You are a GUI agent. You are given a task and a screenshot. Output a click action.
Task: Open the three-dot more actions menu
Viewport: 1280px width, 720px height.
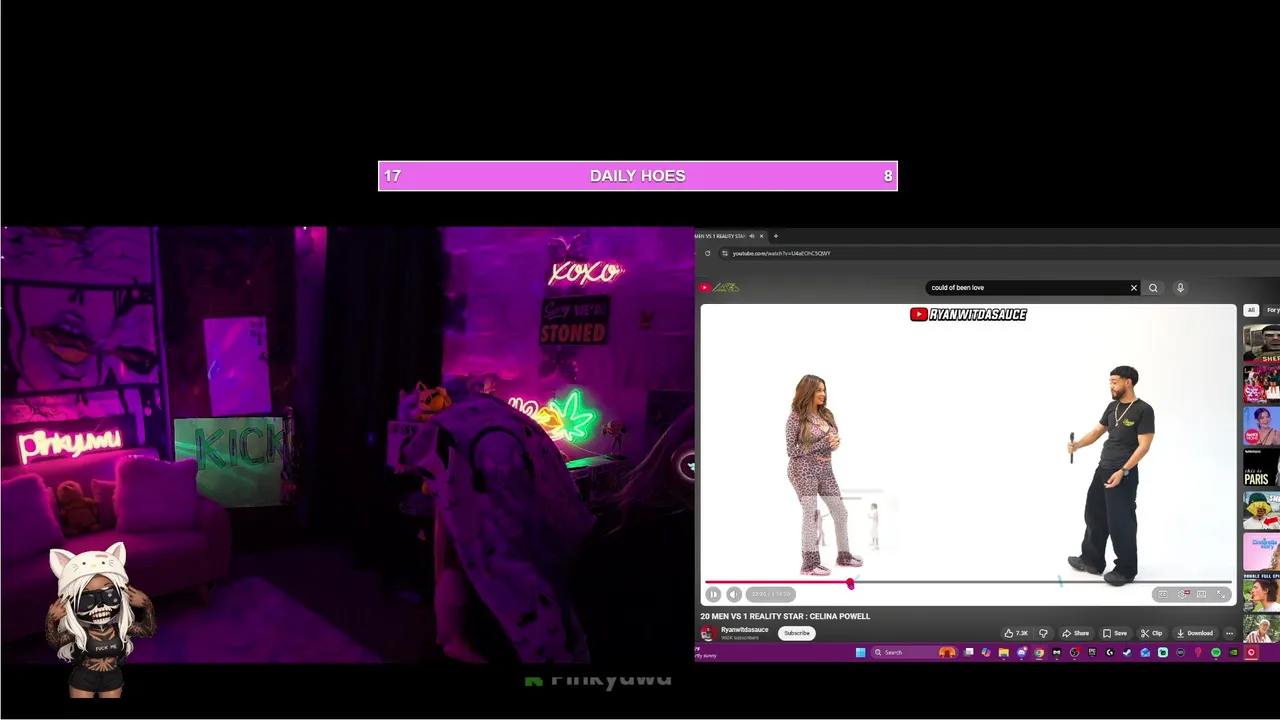[1229, 633]
